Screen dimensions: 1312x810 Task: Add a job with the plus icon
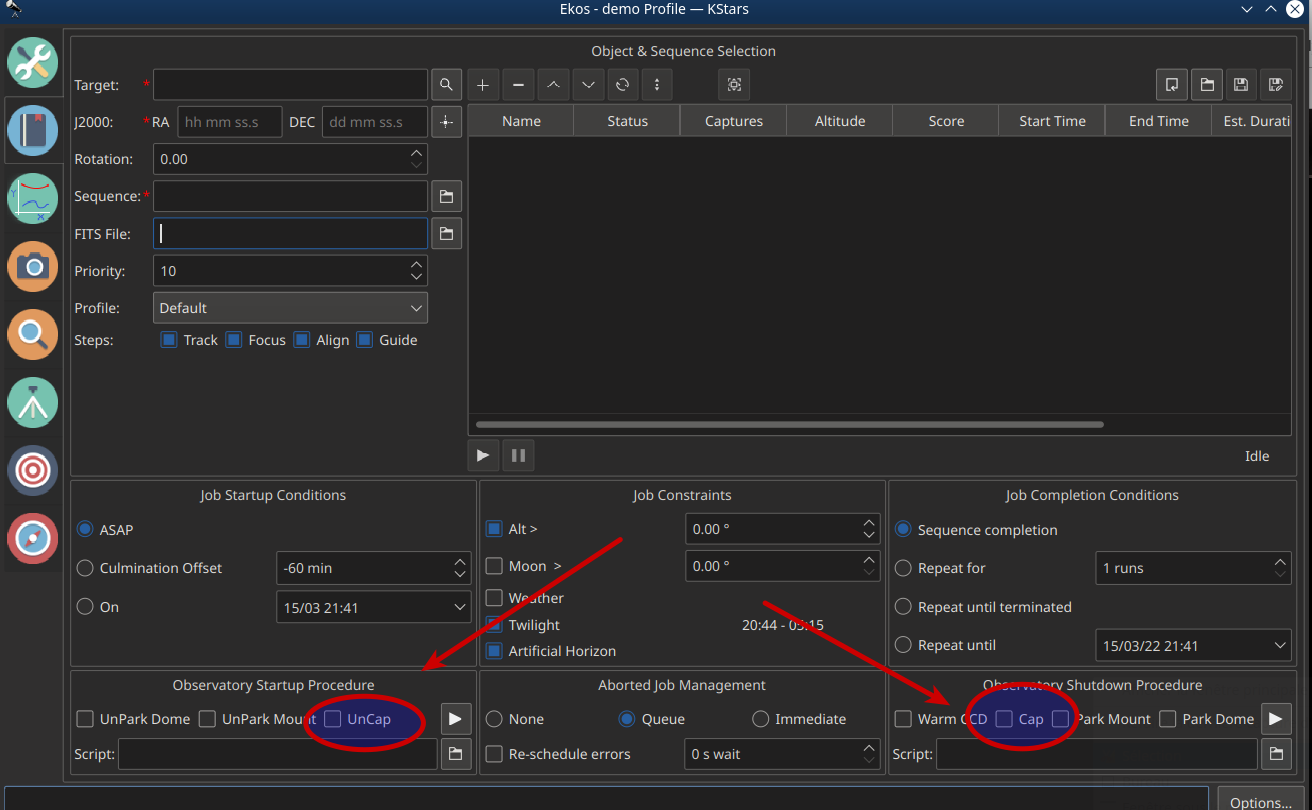tap(483, 85)
